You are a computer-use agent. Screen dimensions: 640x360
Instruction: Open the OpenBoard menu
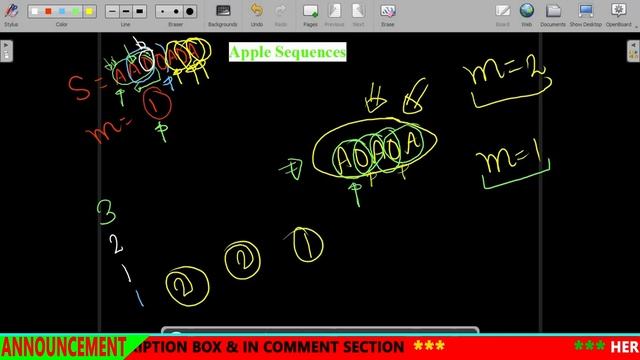[x=619, y=11]
